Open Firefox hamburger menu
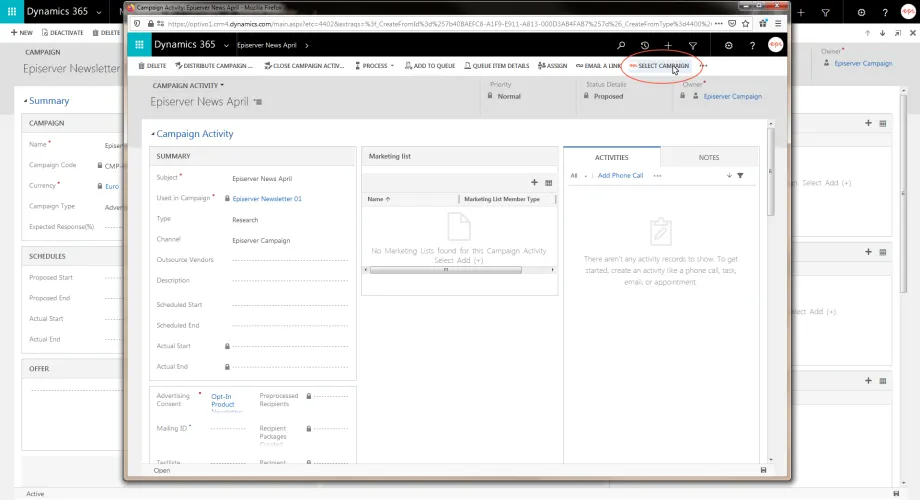The width and height of the screenshot is (920, 500). (x=778, y=24)
